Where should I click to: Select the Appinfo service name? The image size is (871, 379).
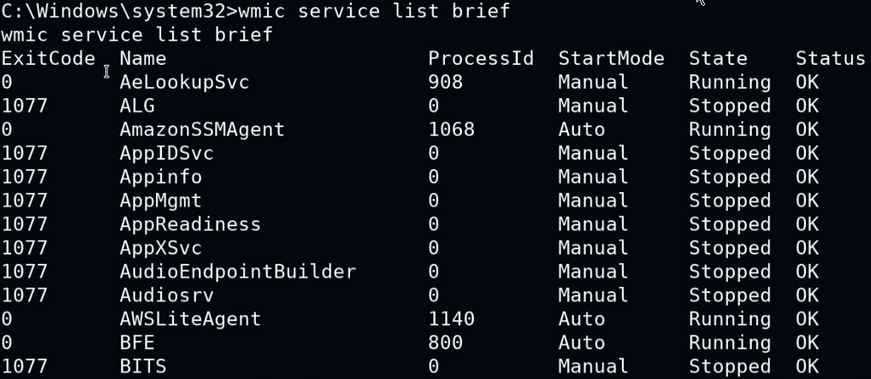(x=161, y=177)
